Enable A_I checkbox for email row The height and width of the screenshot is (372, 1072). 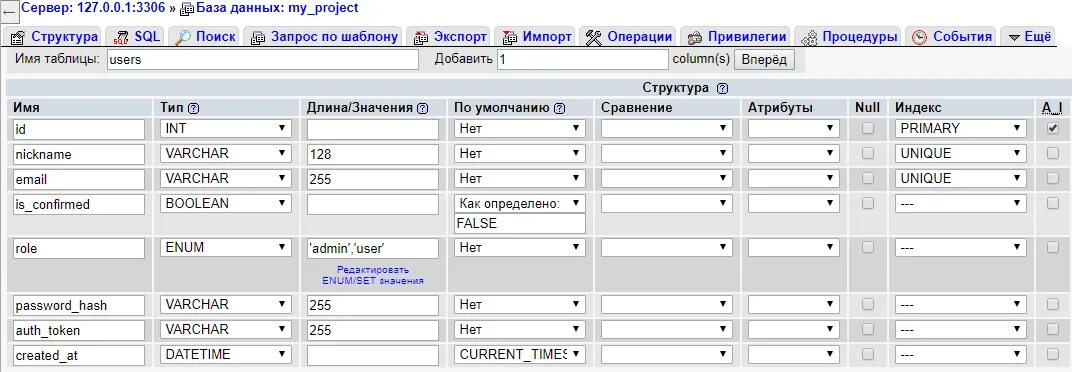1053,178
